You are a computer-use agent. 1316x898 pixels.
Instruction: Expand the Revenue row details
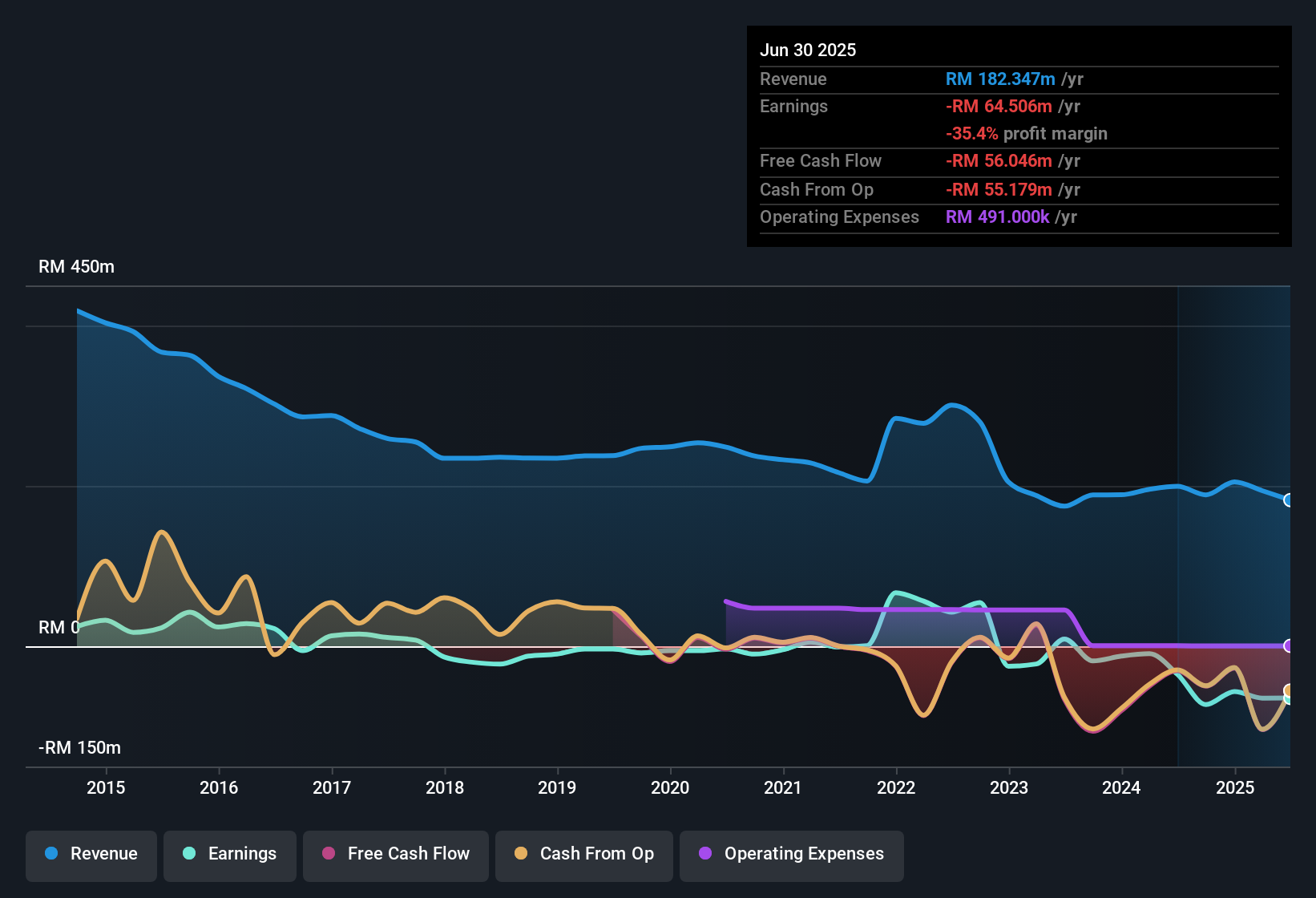point(793,79)
